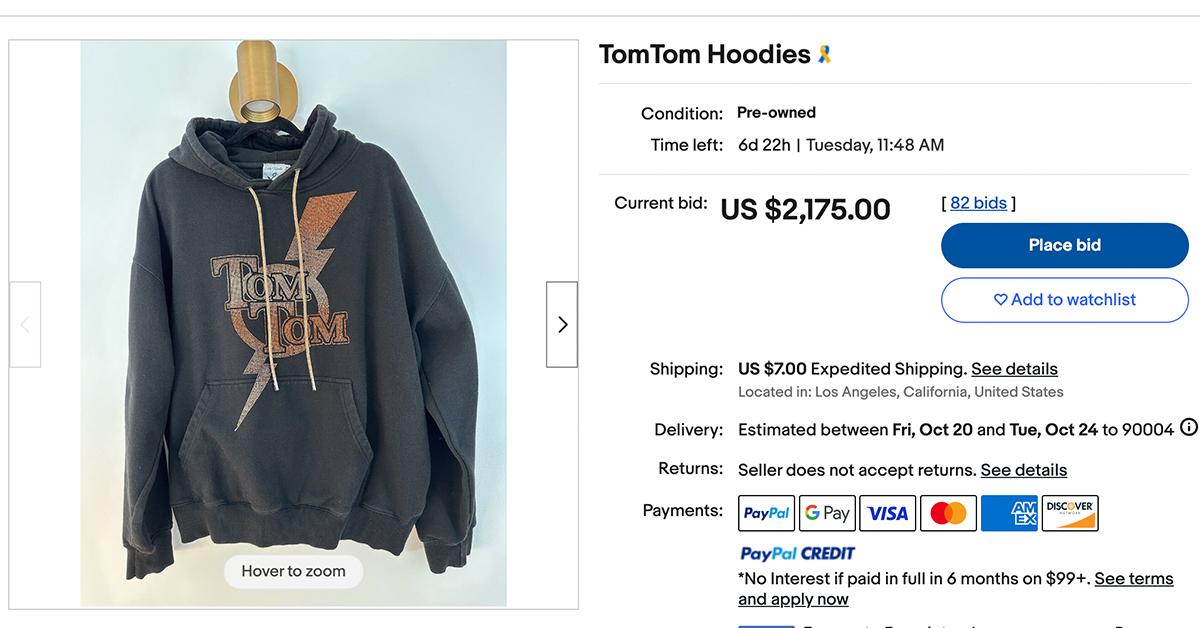Click the Hover to zoom label
Image resolution: width=1200 pixels, height=628 pixels.
pyautogui.click(x=293, y=571)
